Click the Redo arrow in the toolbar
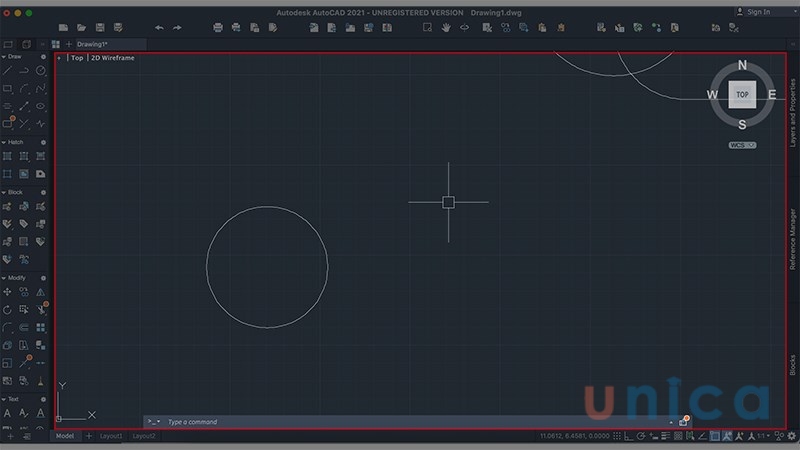This screenshot has height=450, width=800. point(177,28)
